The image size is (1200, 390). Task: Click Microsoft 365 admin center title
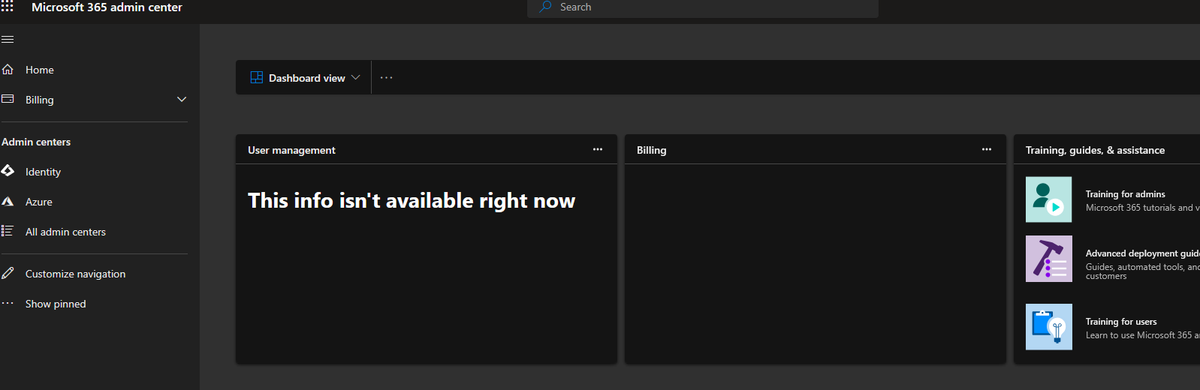pyautogui.click(x=107, y=7)
